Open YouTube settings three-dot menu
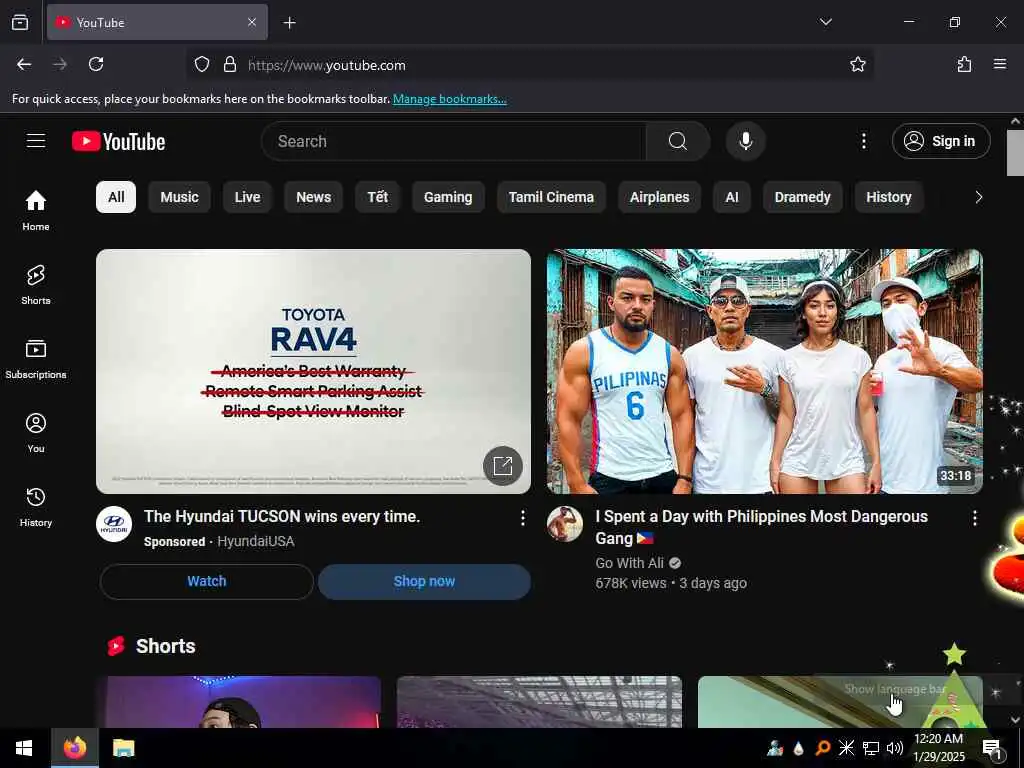Screen dimensions: 1024x768 pos(863,141)
